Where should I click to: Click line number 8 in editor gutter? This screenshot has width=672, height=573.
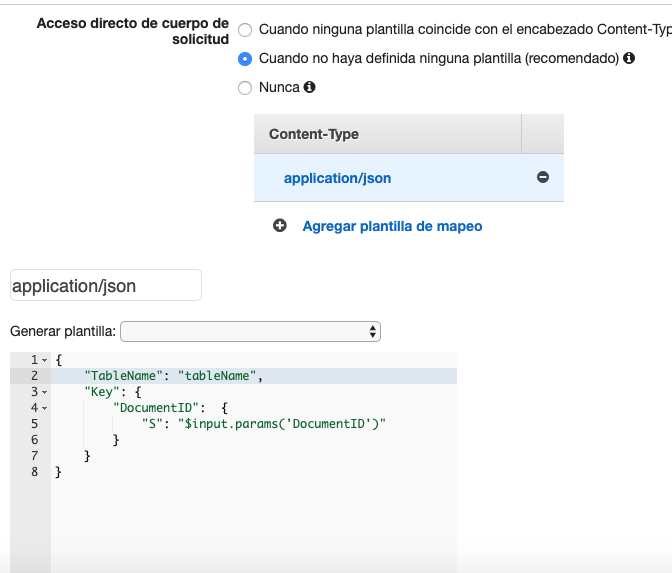(x=35, y=472)
